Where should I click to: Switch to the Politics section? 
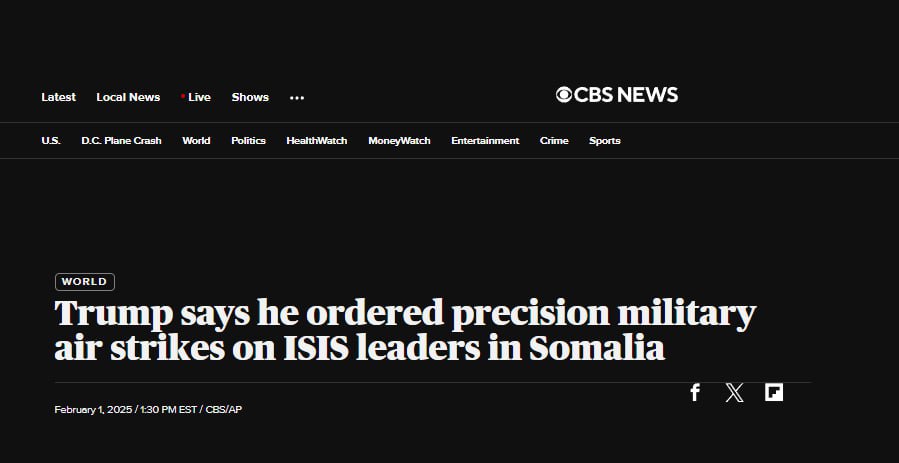pos(248,141)
